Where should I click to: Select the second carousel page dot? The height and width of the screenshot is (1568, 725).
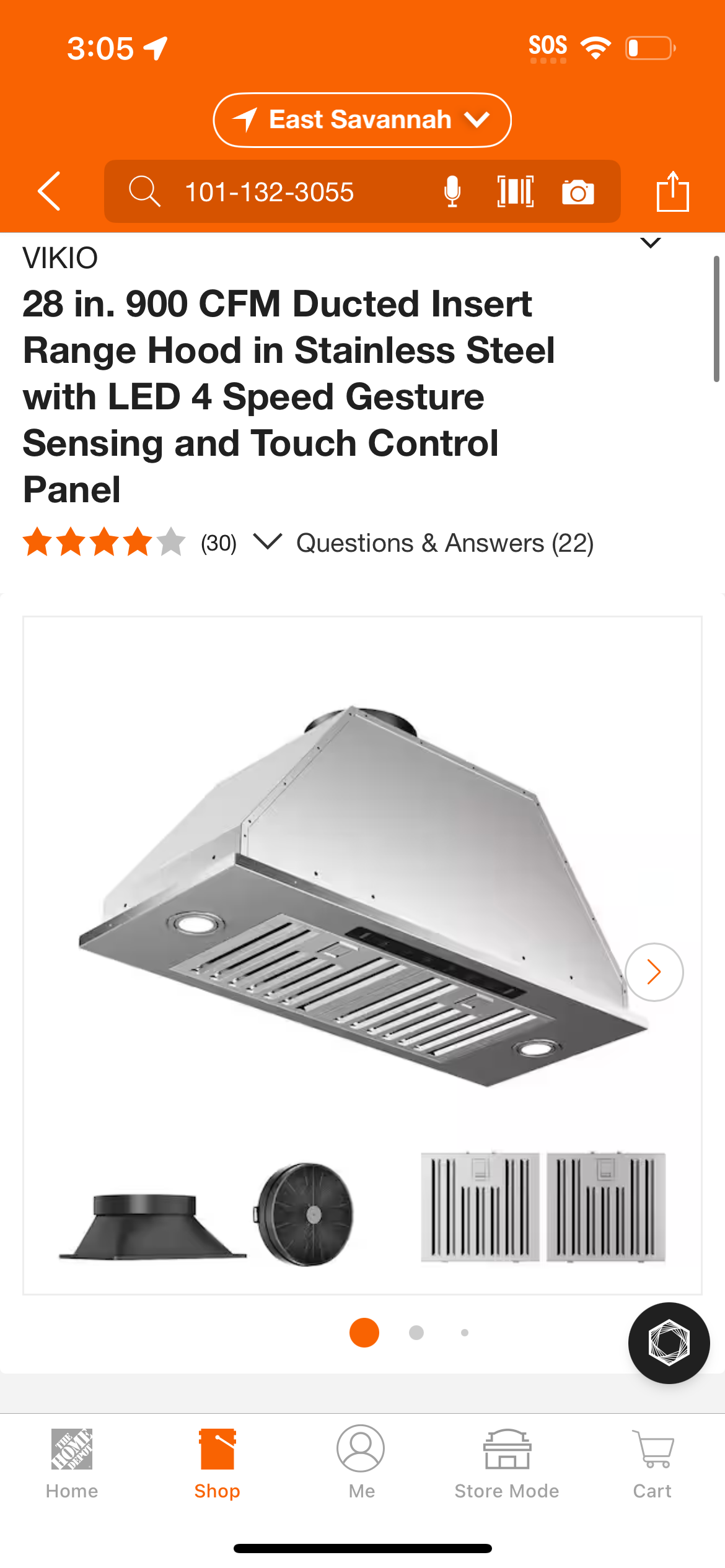tap(416, 1332)
